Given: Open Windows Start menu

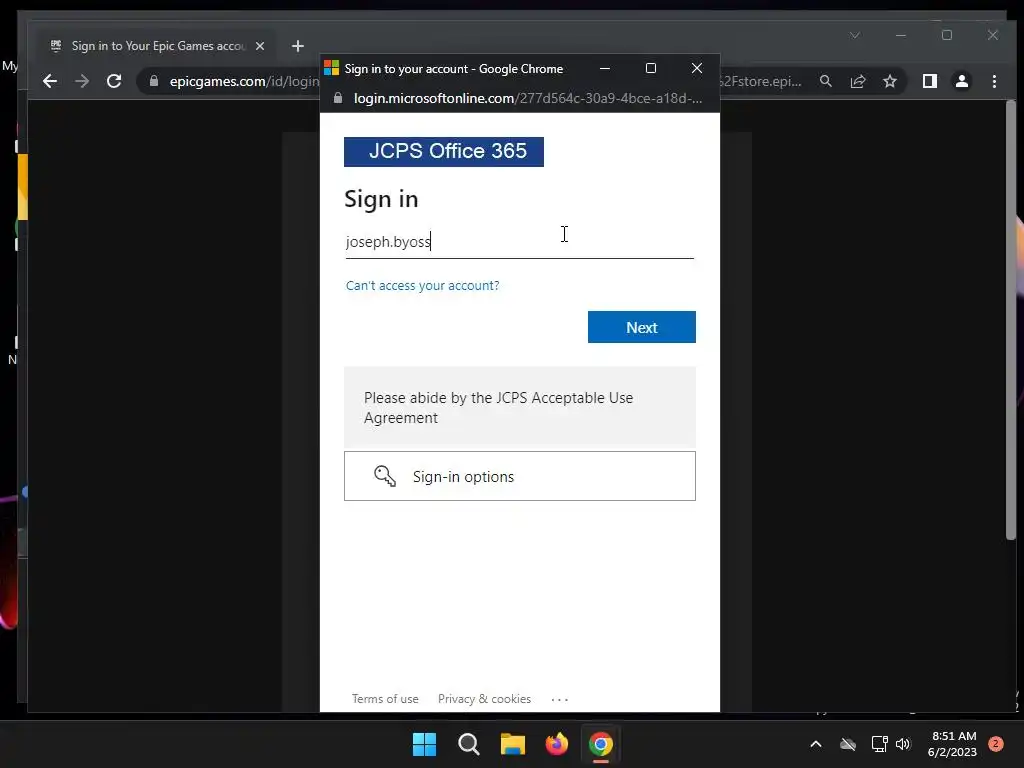Looking at the screenshot, I should pyautogui.click(x=424, y=744).
